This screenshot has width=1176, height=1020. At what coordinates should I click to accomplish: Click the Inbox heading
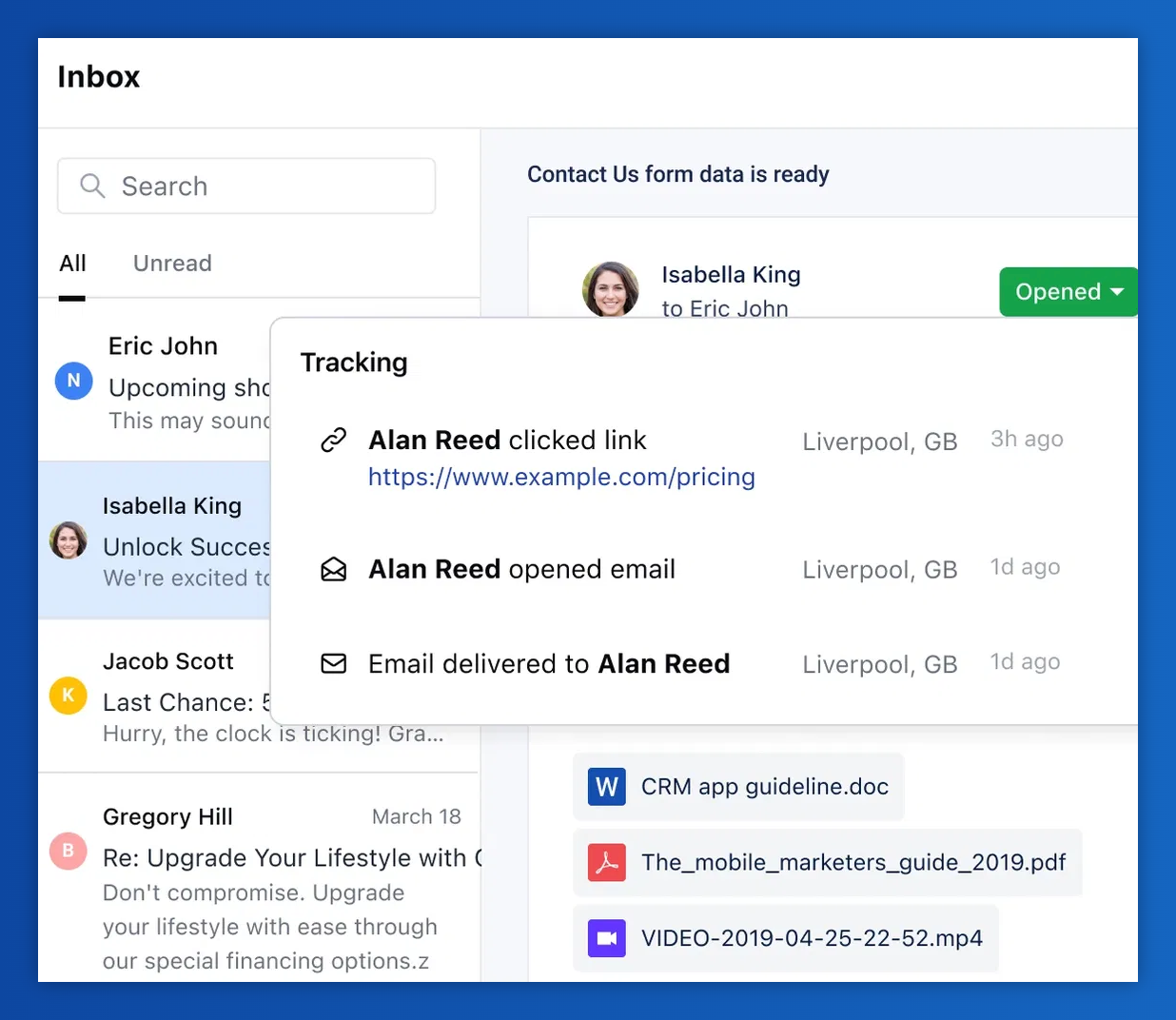tap(99, 76)
